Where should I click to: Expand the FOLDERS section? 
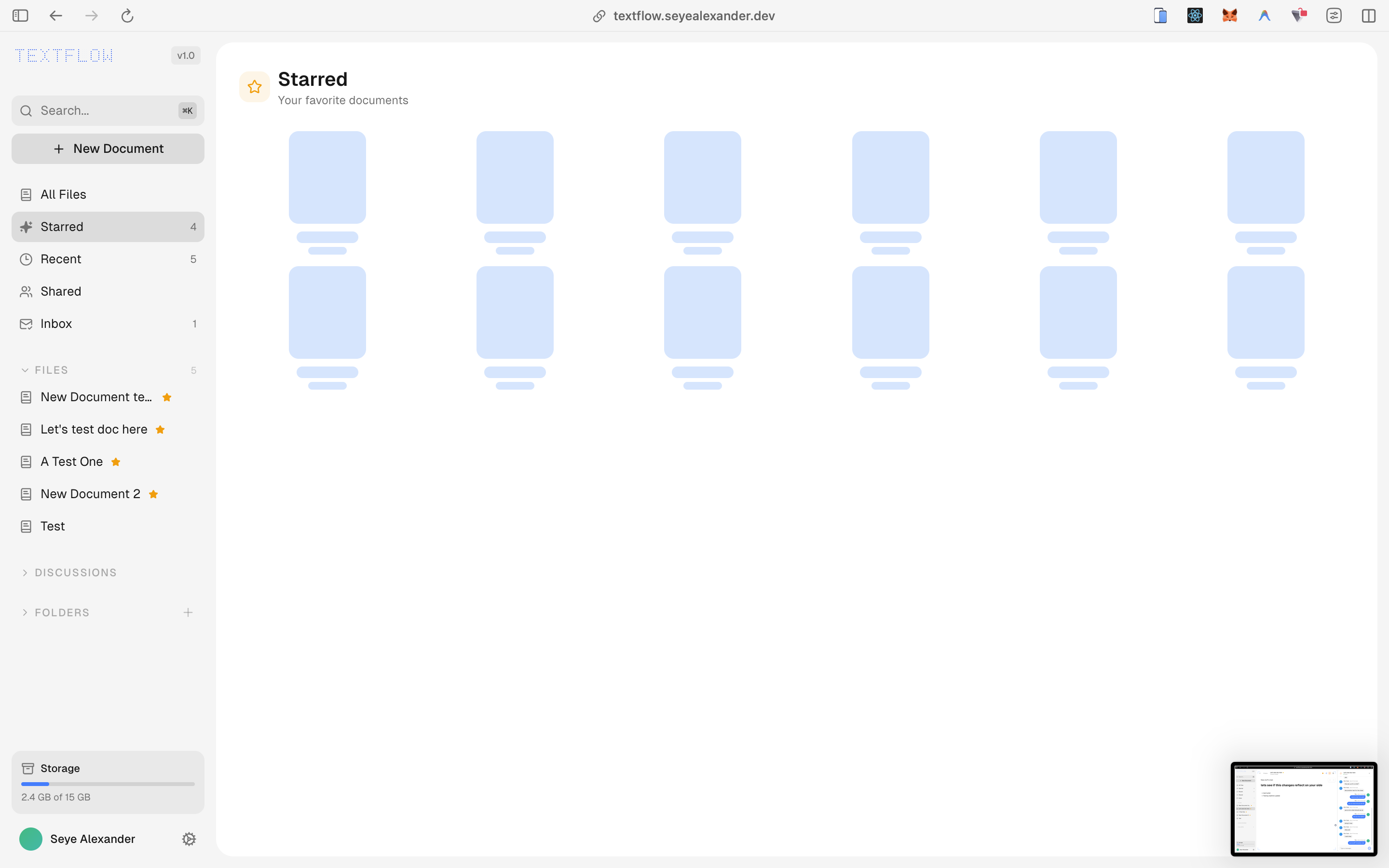coord(25,612)
